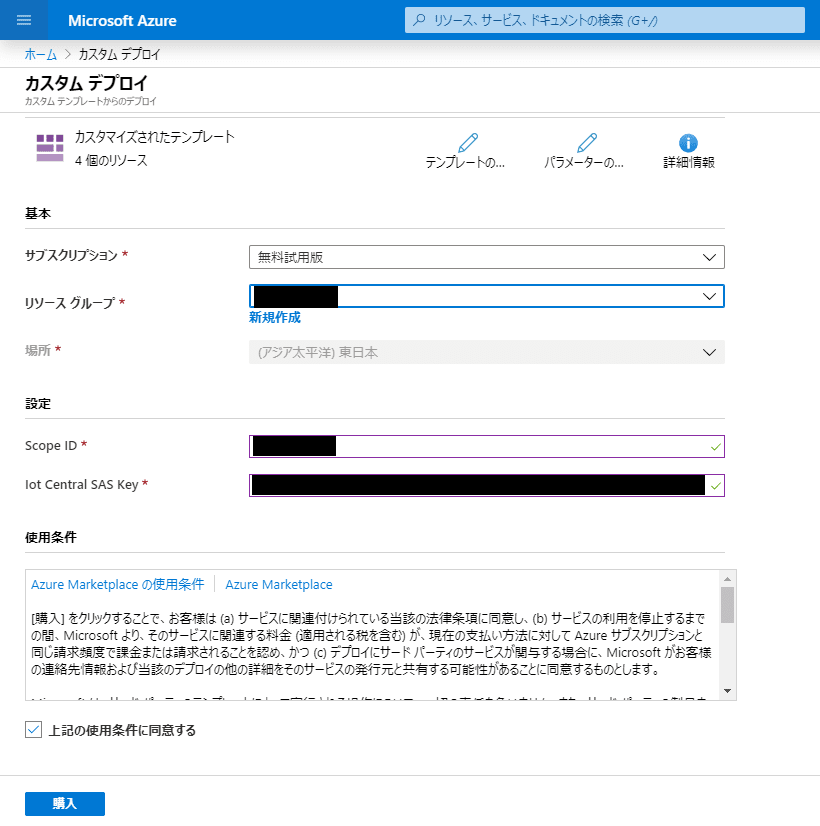The image size is (820, 826).
Task: Click the Microsoft Azure title
Action: [122, 21]
